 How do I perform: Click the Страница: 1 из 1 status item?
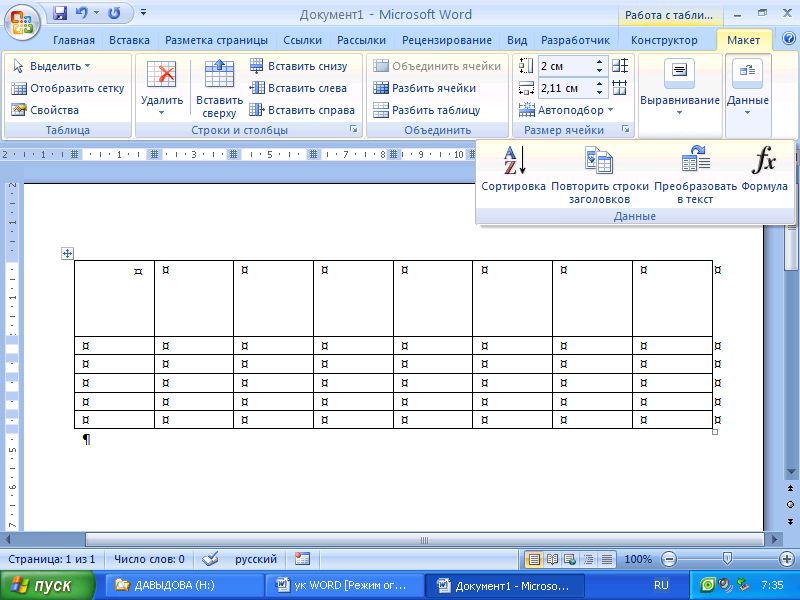(x=52, y=559)
